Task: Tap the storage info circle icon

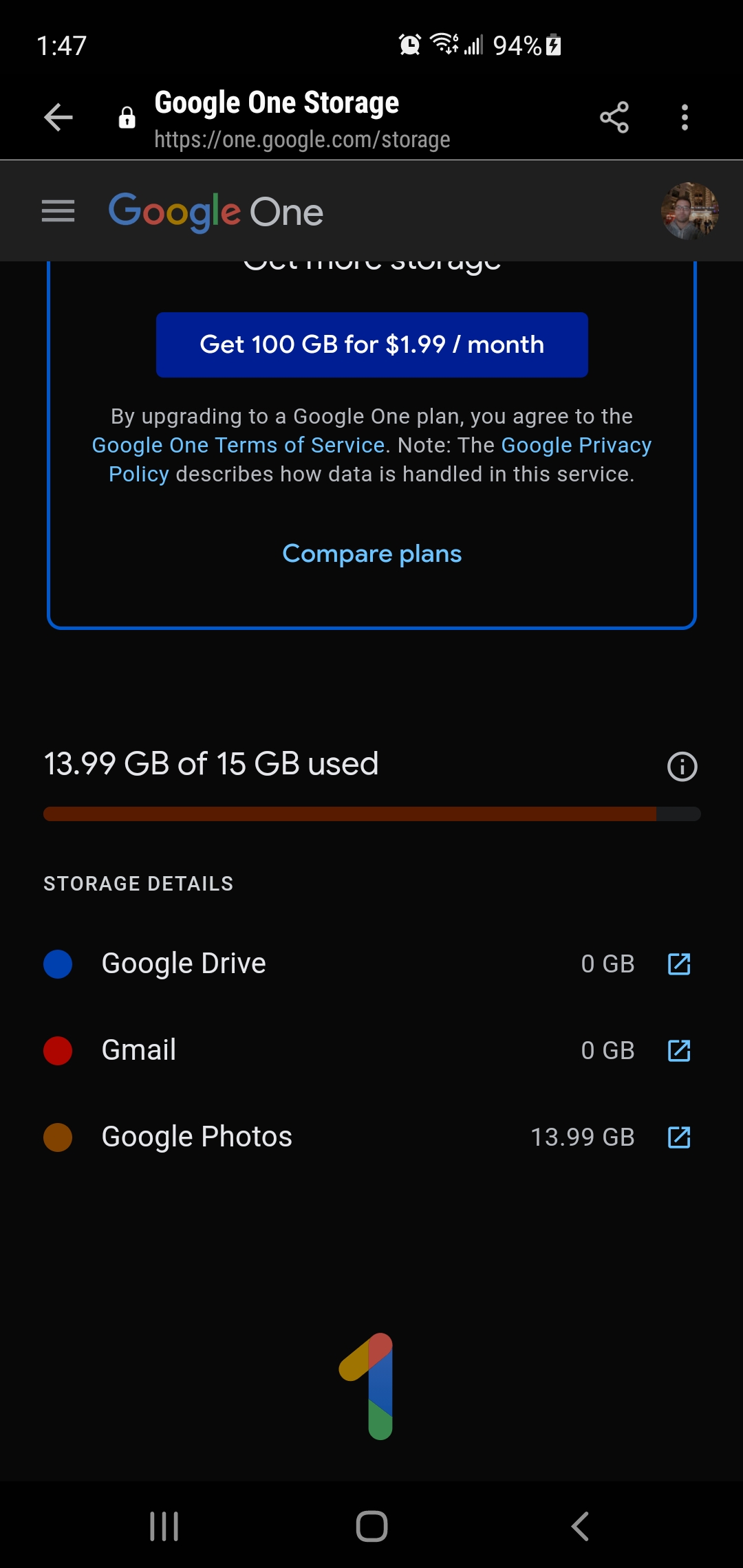Action: [682, 766]
